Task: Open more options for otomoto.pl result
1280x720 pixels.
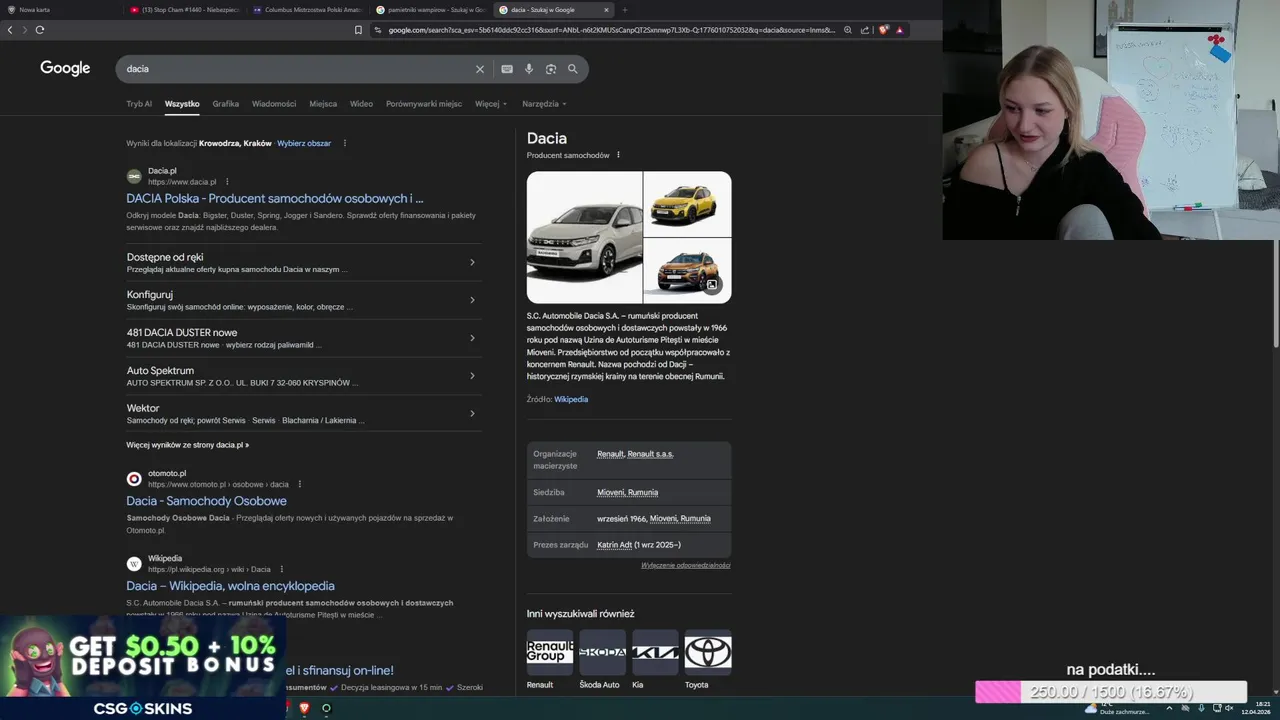Action: [299, 484]
